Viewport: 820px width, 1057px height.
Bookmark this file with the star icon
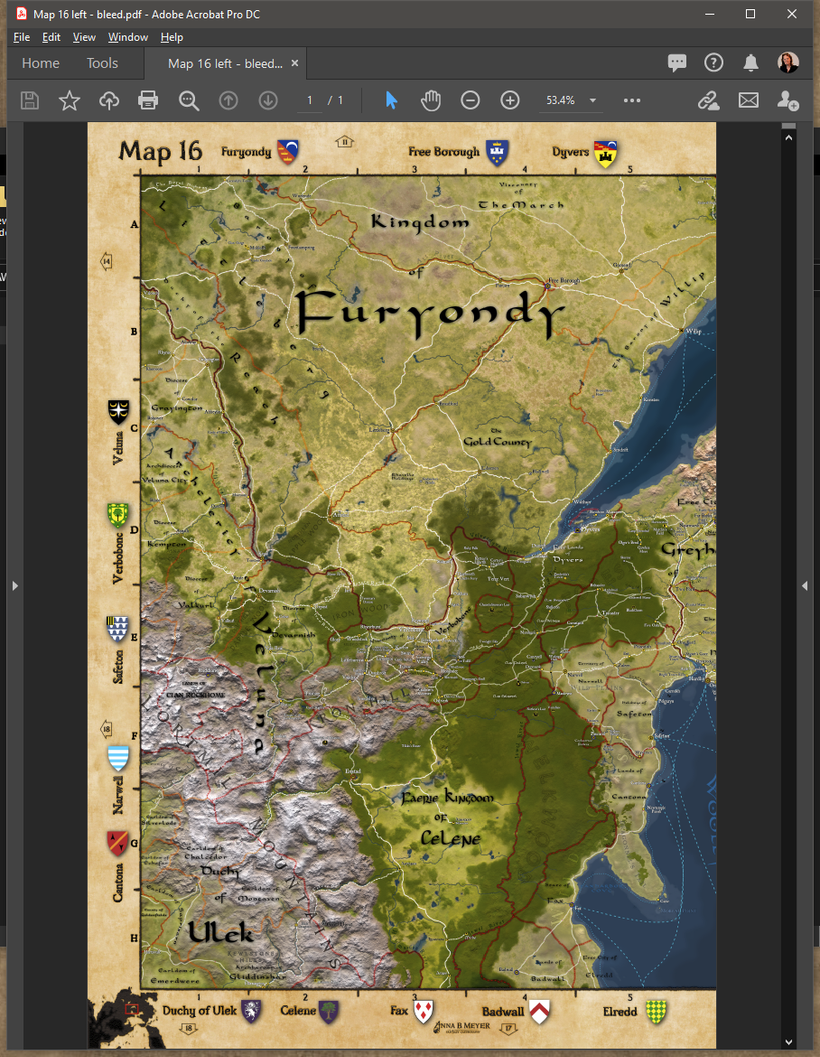click(x=69, y=100)
